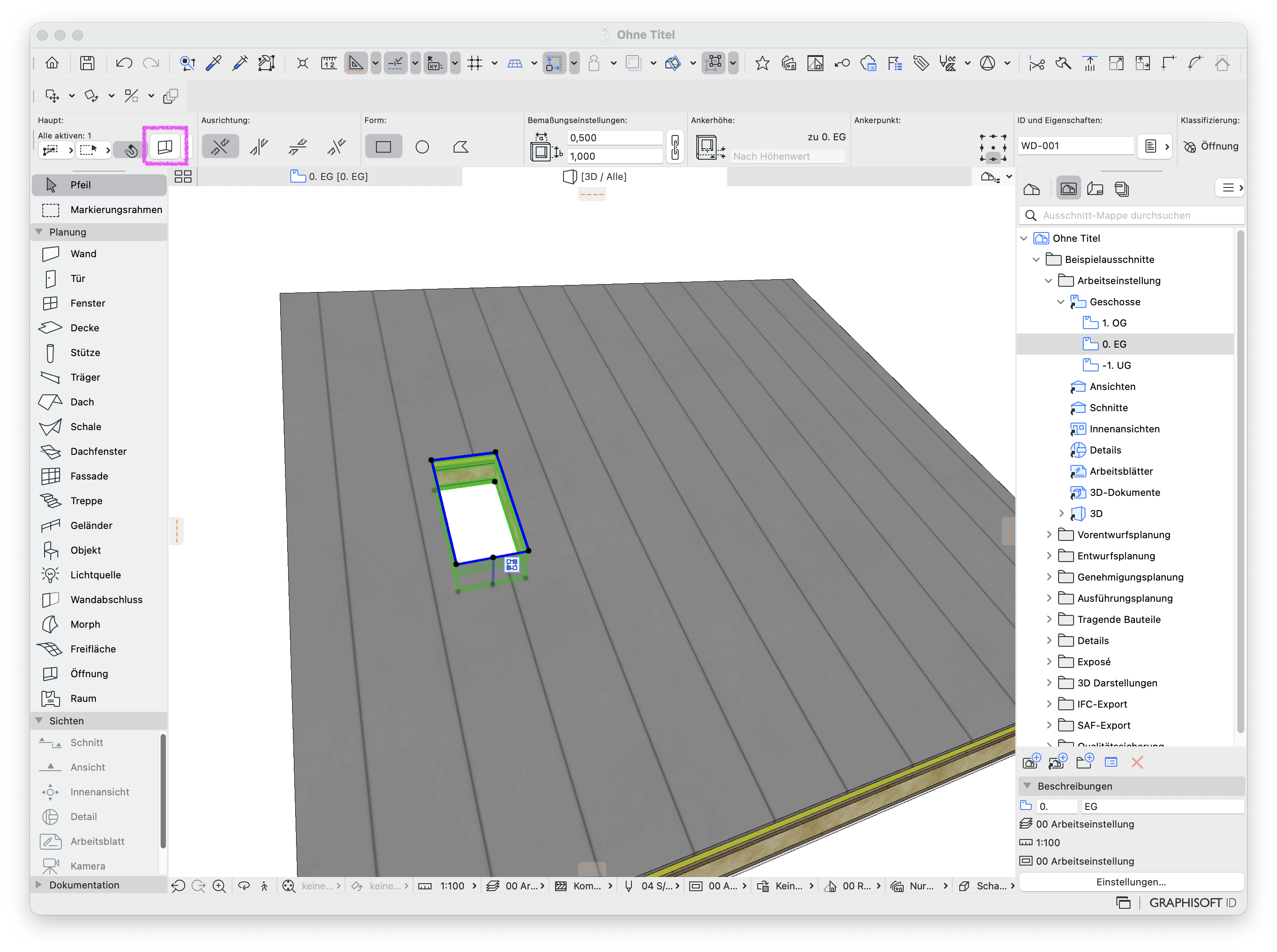This screenshot has width=1277, height=952.
Task: Open the Layoutbuch navigator tab icon
Action: click(1095, 189)
